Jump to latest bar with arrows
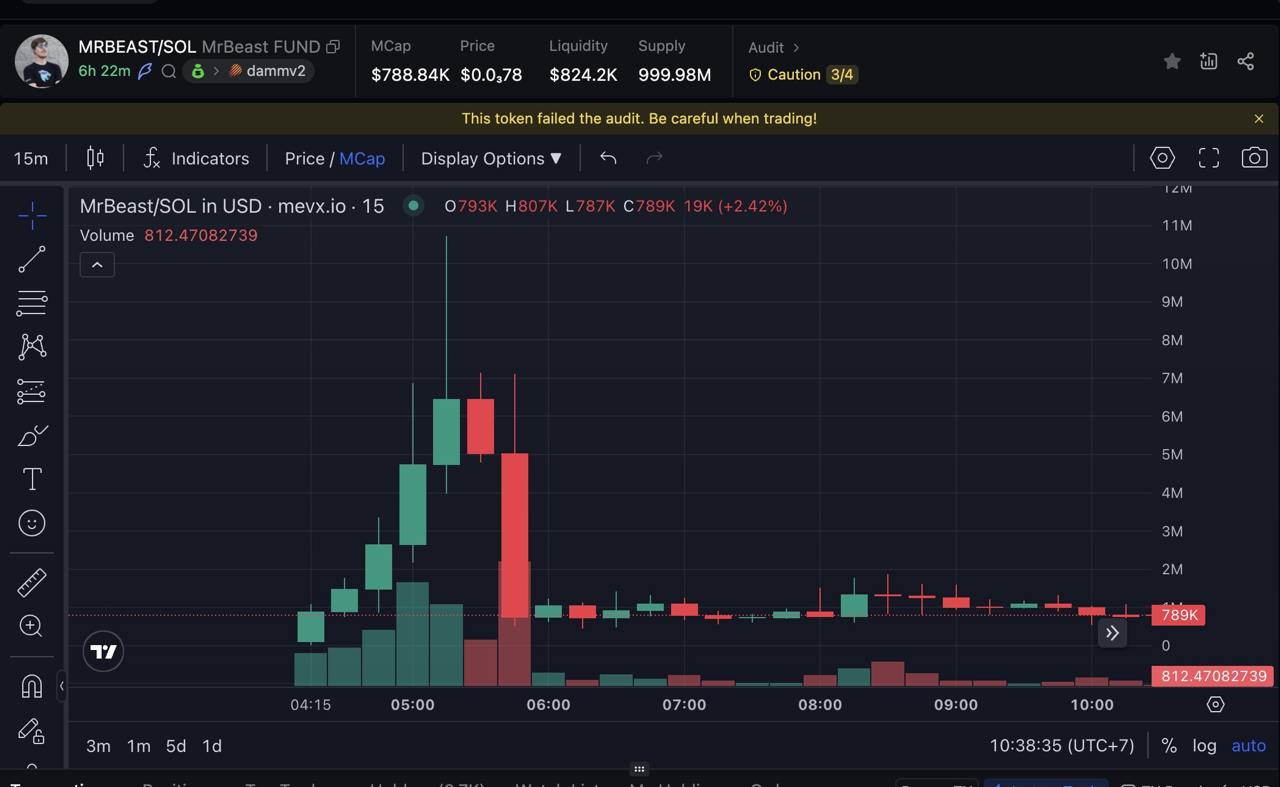Viewport: 1280px width, 787px height. [x=1112, y=632]
